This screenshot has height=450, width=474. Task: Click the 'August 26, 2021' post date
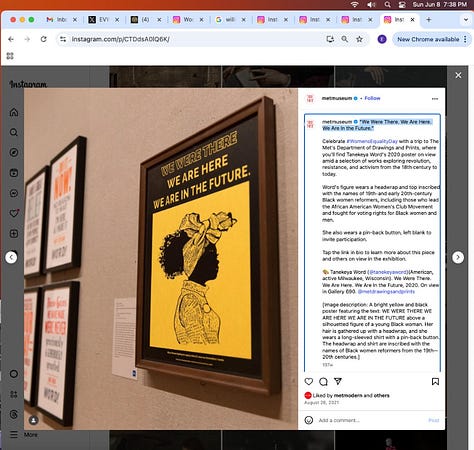[321, 403]
